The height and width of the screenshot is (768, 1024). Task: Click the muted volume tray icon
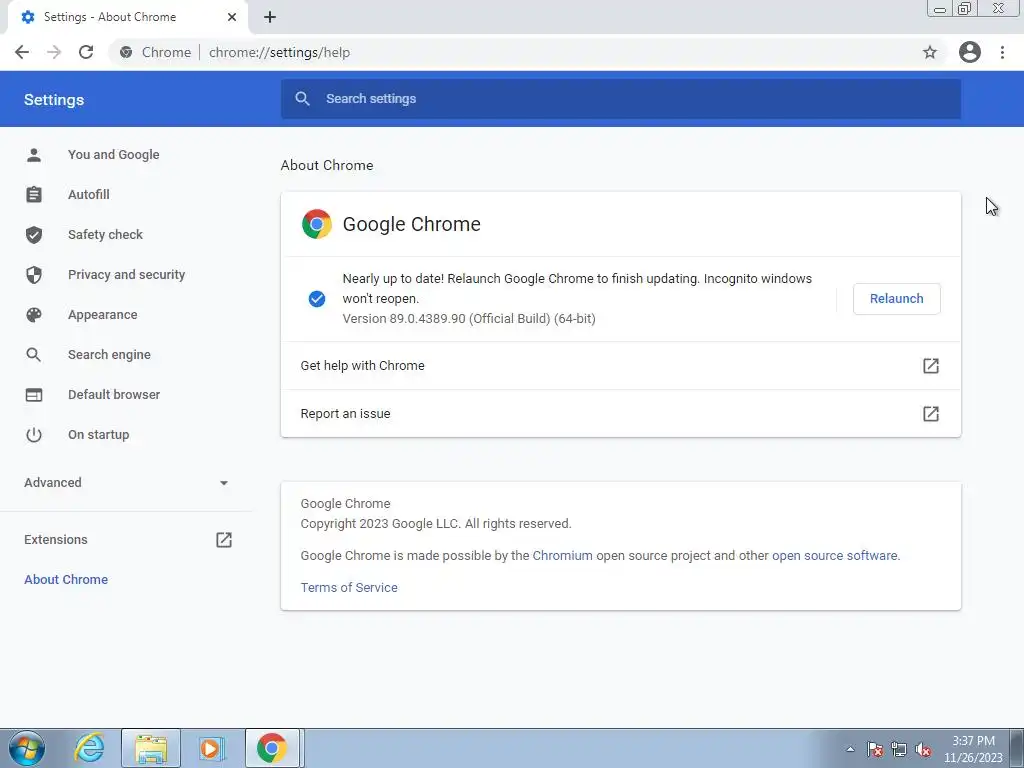923,749
